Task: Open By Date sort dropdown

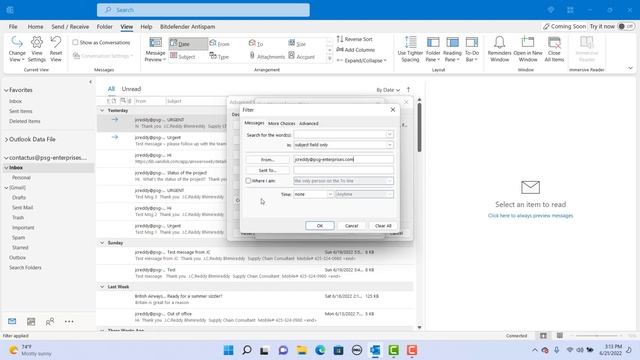Action: click(388, 90)
